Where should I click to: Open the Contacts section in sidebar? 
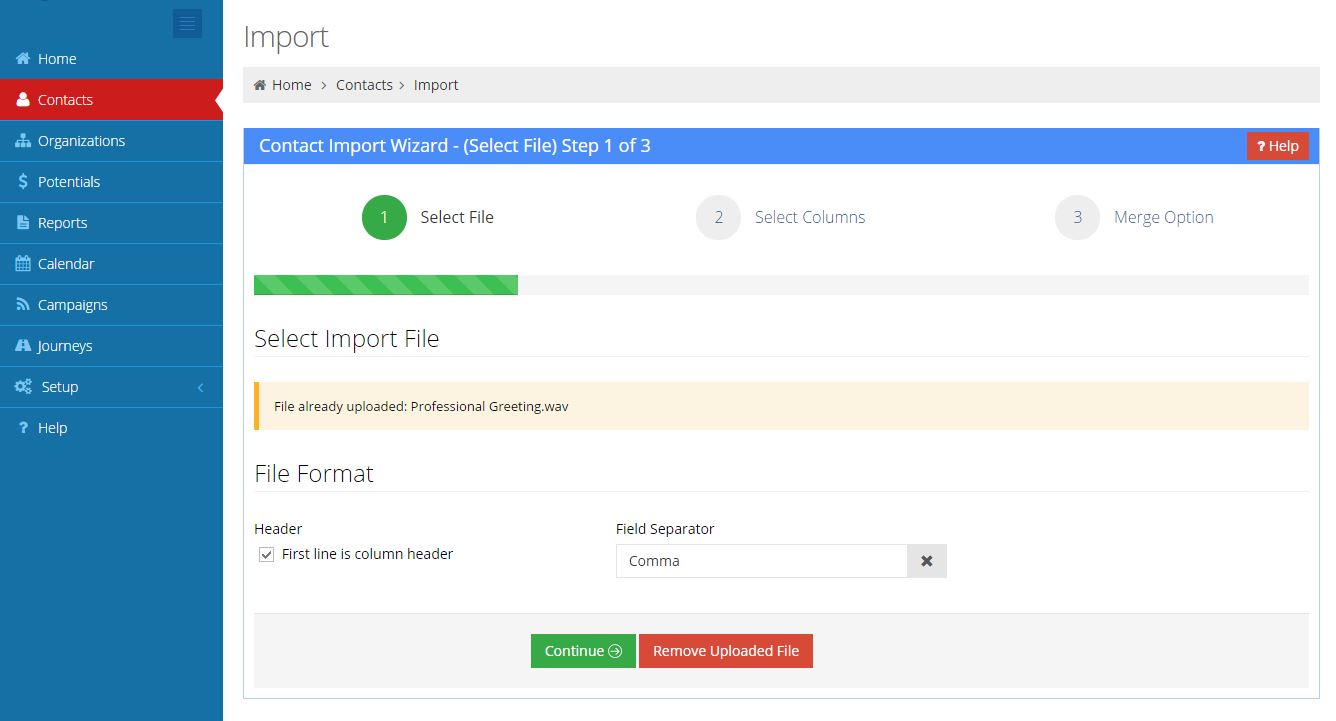point(66,99)
